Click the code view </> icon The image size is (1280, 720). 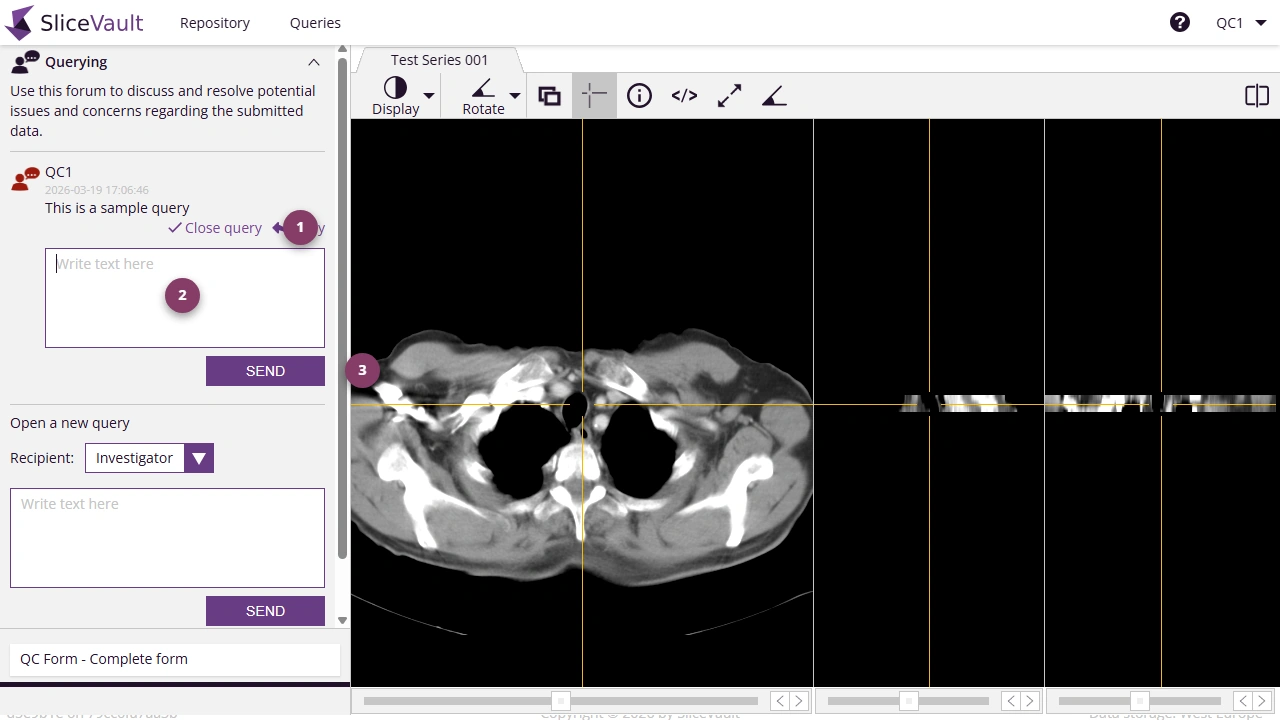coord(684,95)
